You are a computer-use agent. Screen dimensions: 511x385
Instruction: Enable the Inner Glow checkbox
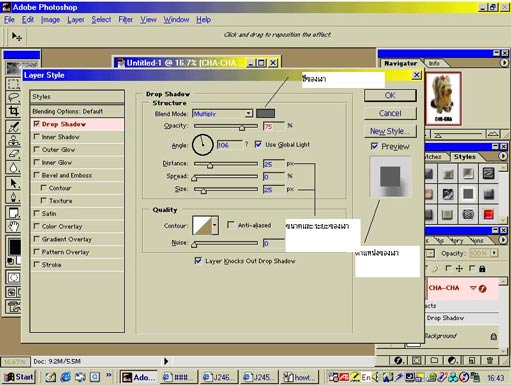(37, 162)
